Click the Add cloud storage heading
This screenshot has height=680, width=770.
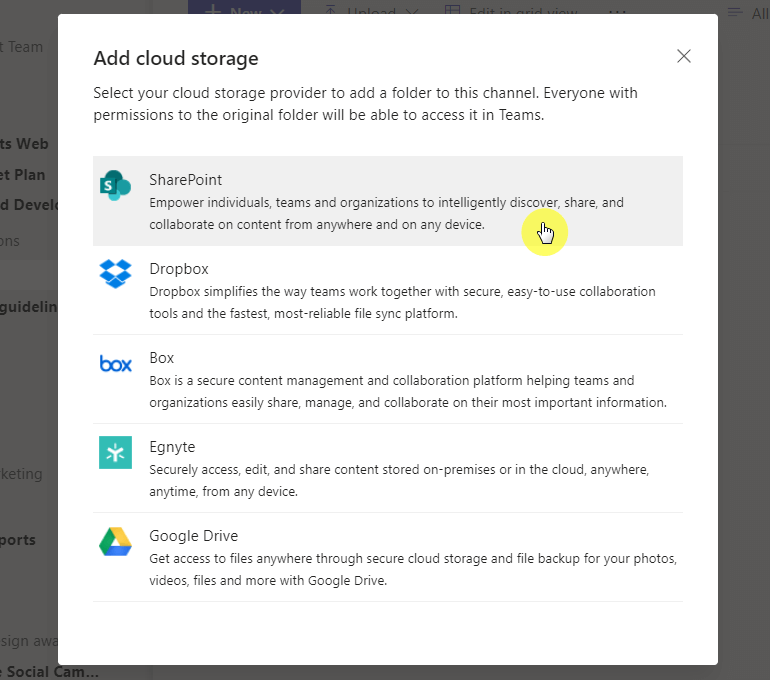[176, 58]
